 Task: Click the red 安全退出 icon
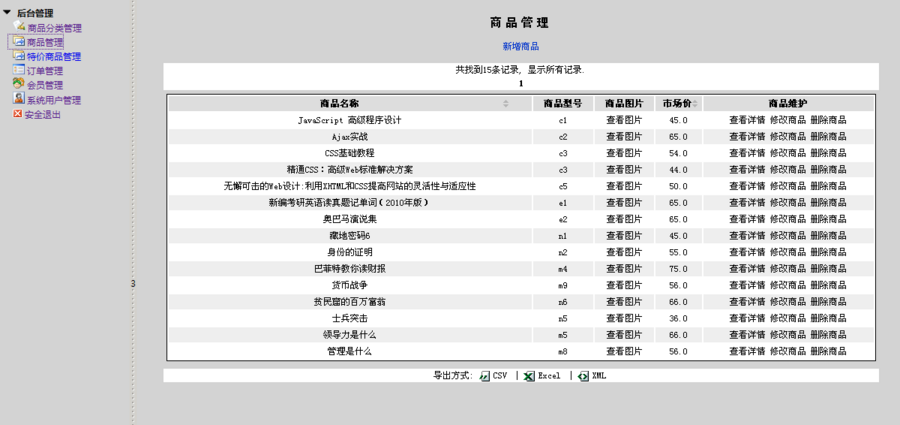tap(17, 114)
